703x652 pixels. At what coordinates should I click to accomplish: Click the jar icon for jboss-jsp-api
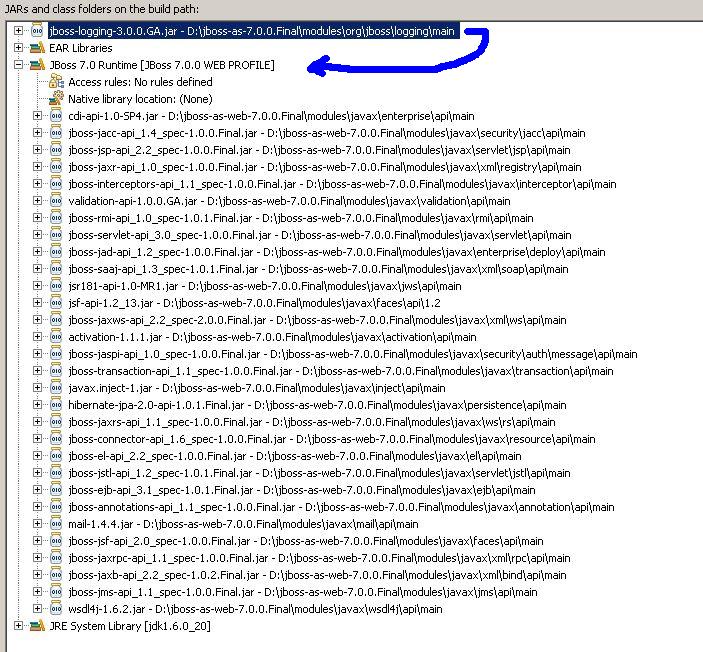[56, 150]
